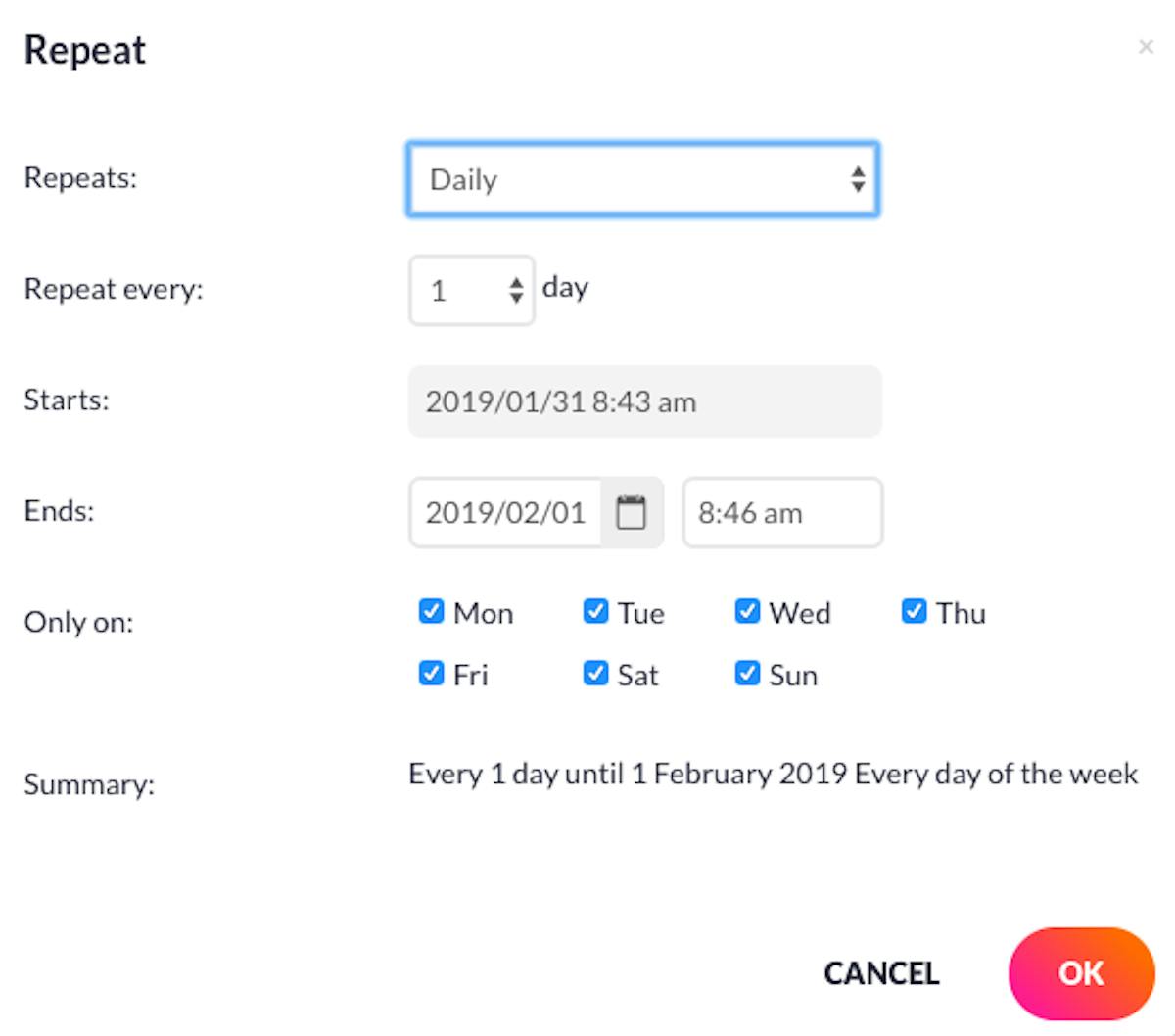Disable the Sat checkbox
This screenshot has width=1175, height=1036.
click(x=595, y=673)
